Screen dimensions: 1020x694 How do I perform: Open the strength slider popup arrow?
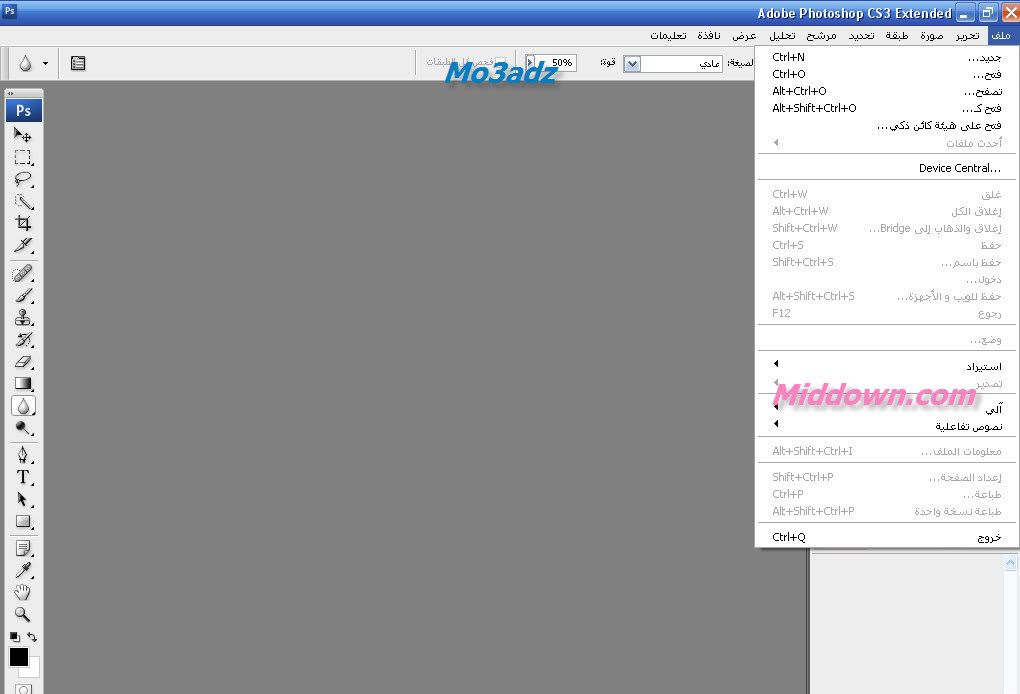[530, 62]
